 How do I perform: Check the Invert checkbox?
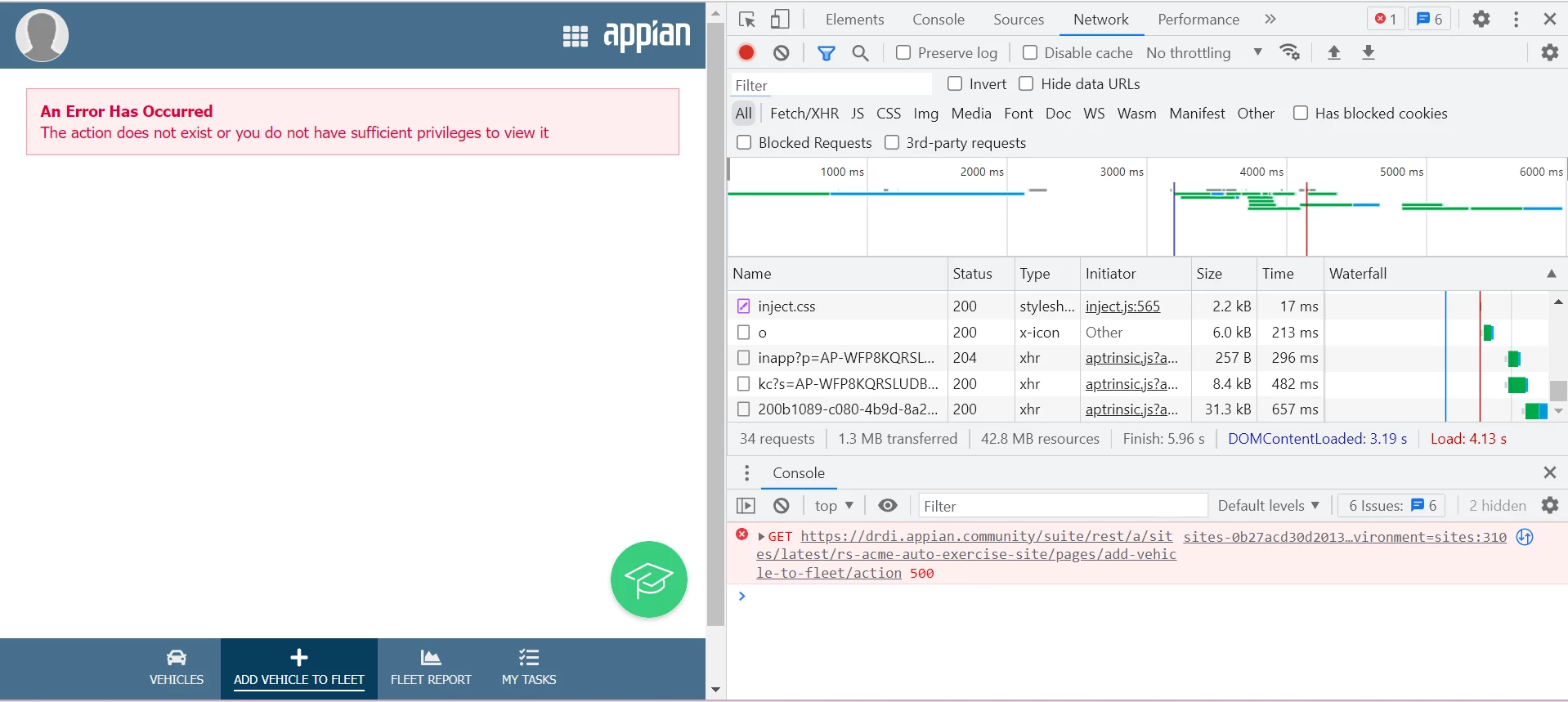(x=955, y=83)
